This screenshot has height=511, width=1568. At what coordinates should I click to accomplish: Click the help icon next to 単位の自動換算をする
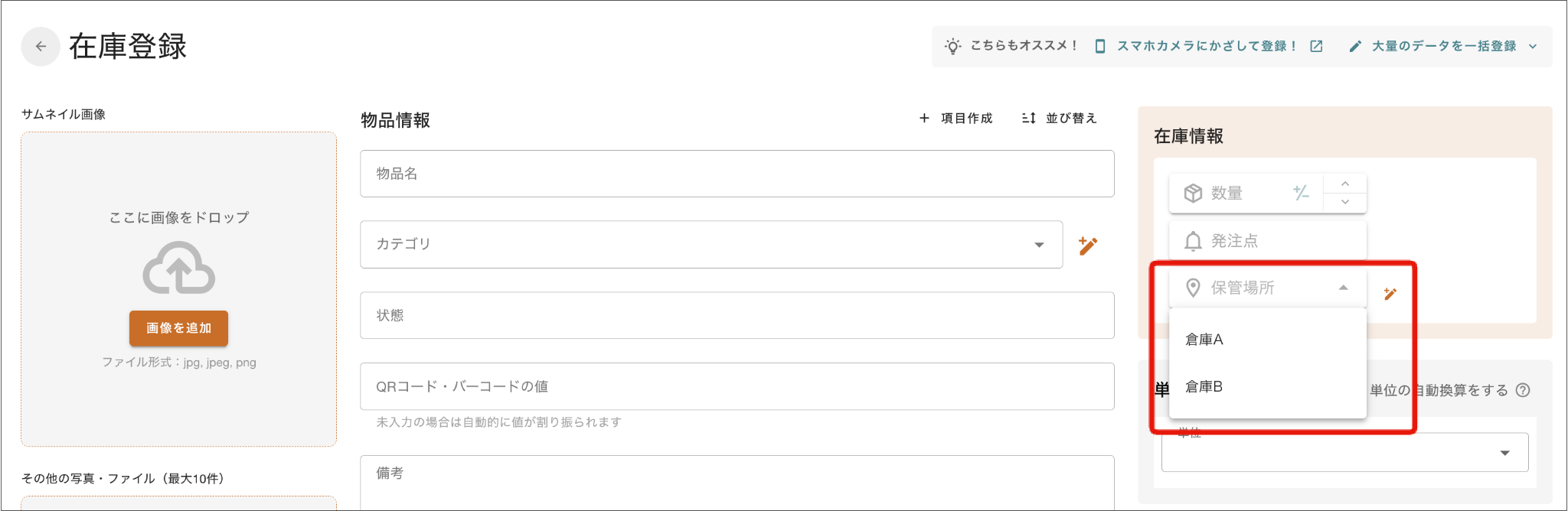[1523, 390]
